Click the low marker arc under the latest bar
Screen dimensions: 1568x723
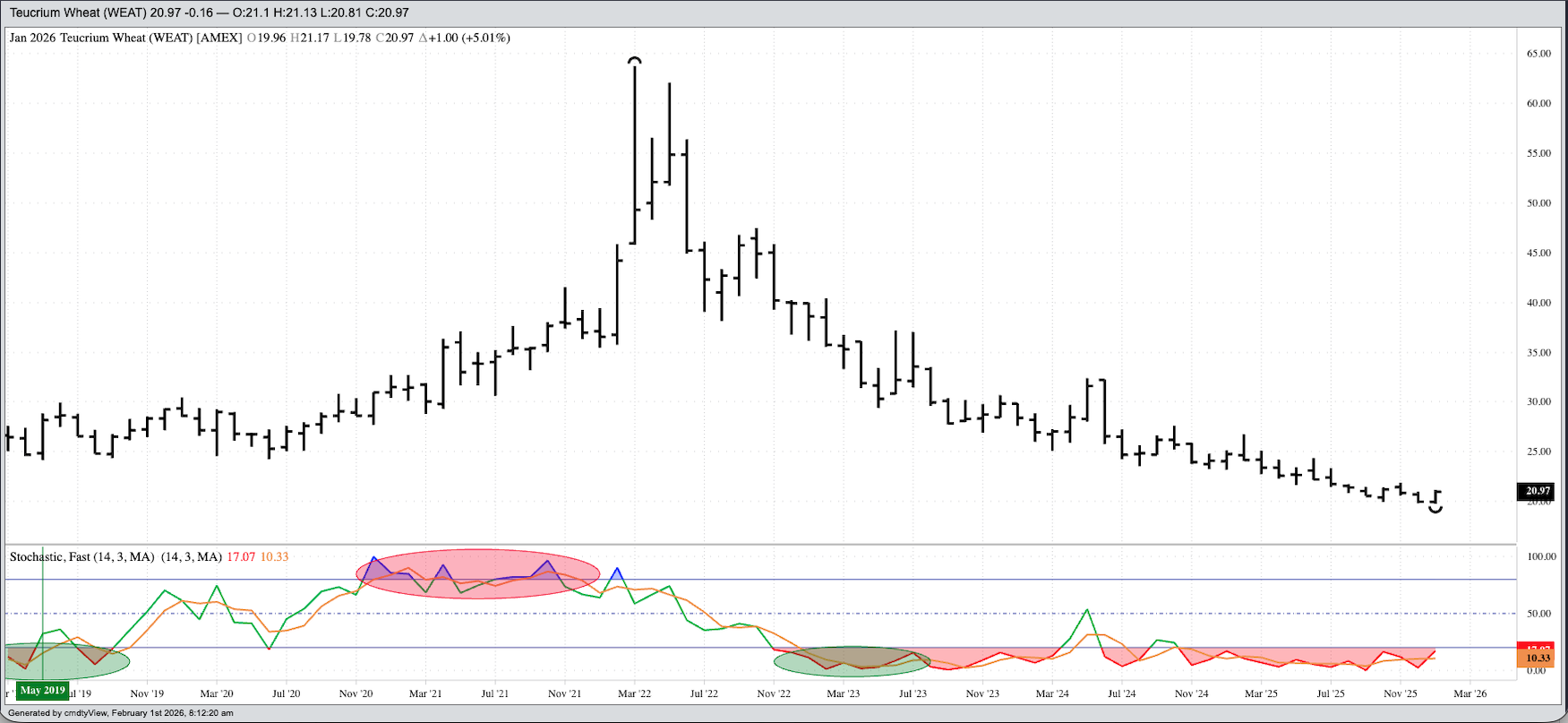(x=1435, y=509)
